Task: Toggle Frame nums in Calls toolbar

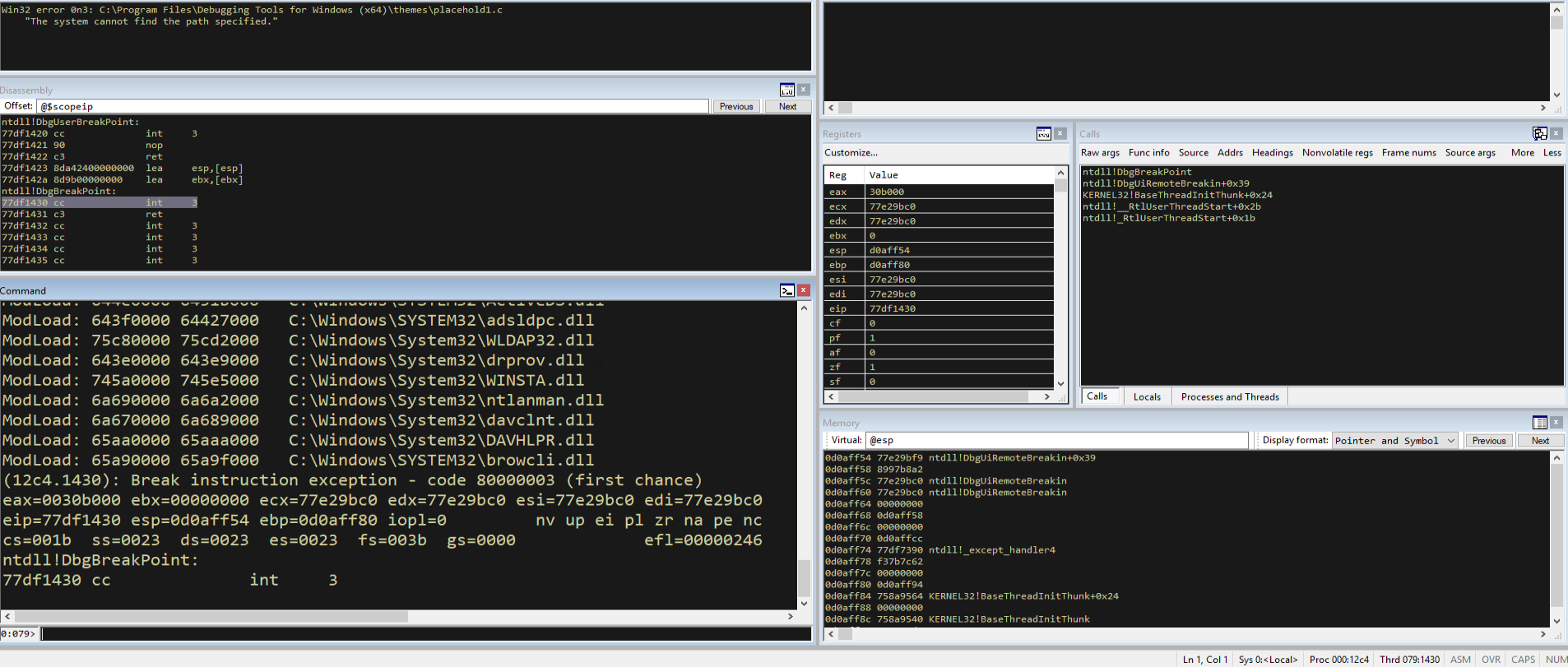Action: point(1409,152)
